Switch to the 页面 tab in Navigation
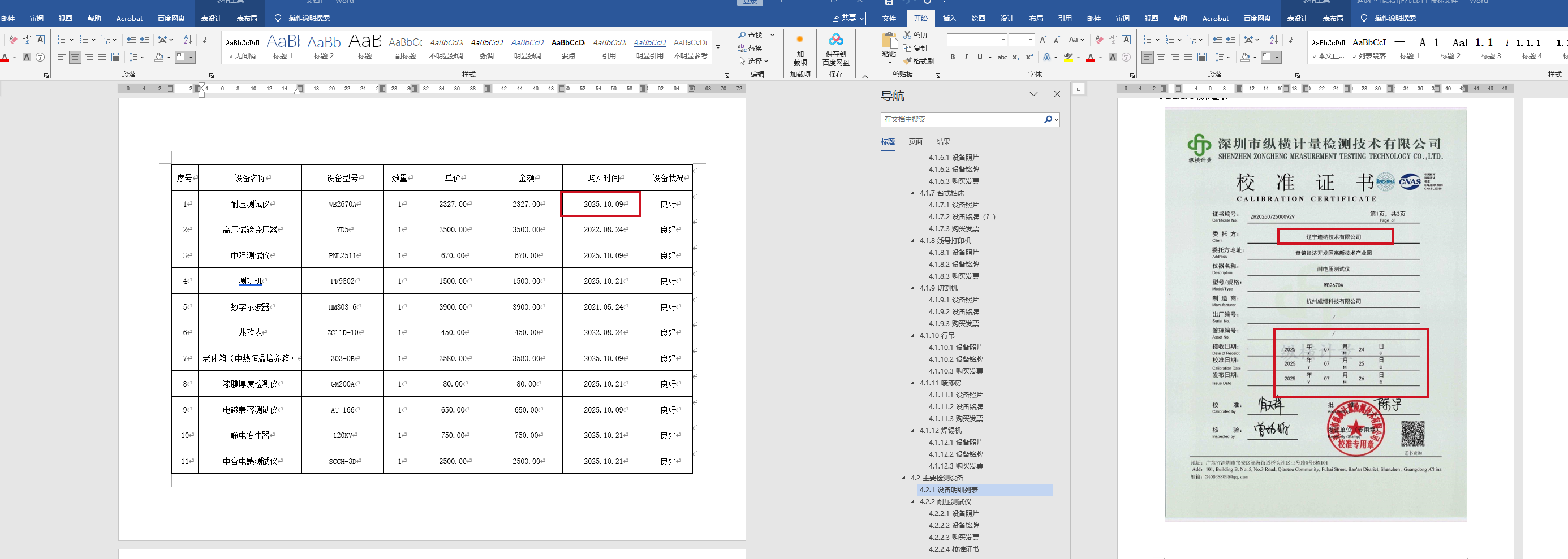 [x=915, y=142]
